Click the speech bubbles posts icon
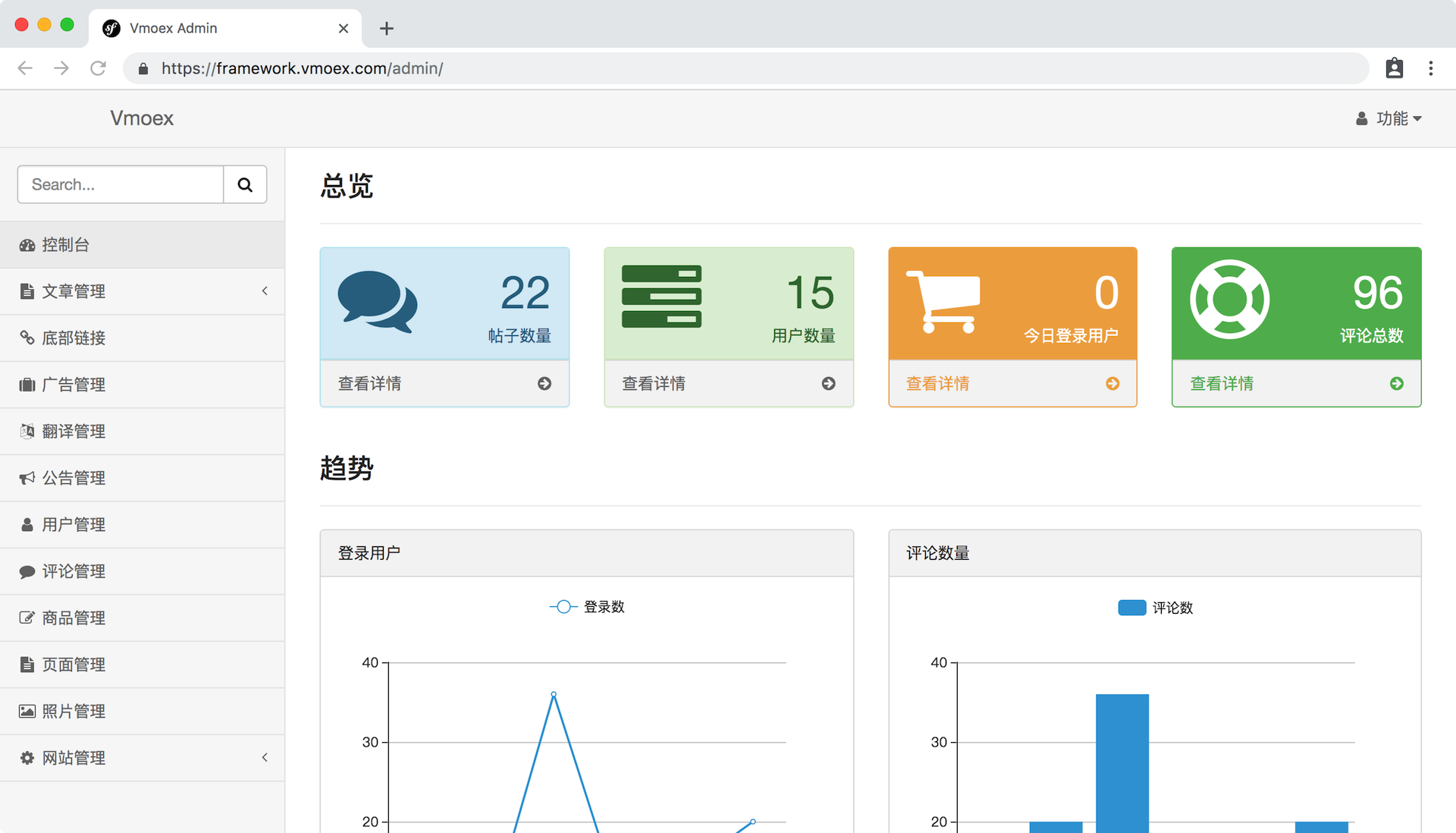This screenshot has height=833, width=1456. pyautogui.click(x=377, y=302)
